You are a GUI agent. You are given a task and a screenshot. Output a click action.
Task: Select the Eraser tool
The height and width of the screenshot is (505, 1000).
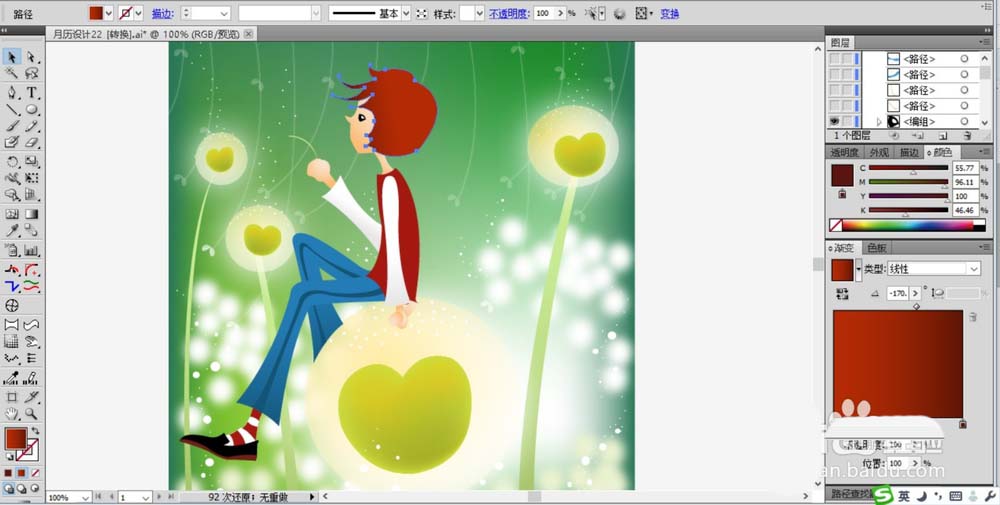click(x=31, y=143)
